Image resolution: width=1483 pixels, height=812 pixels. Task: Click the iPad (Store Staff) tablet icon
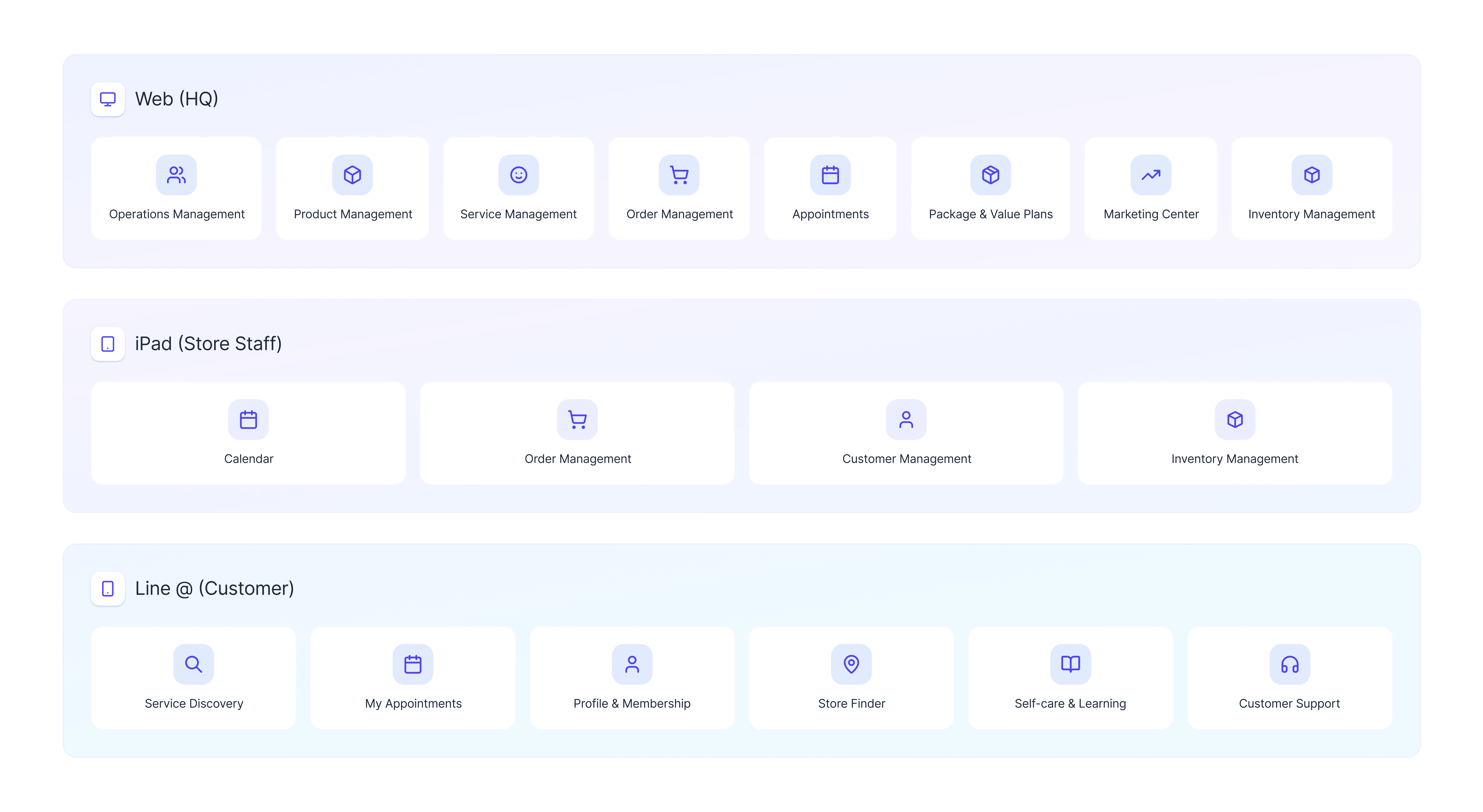pos(108,344)
